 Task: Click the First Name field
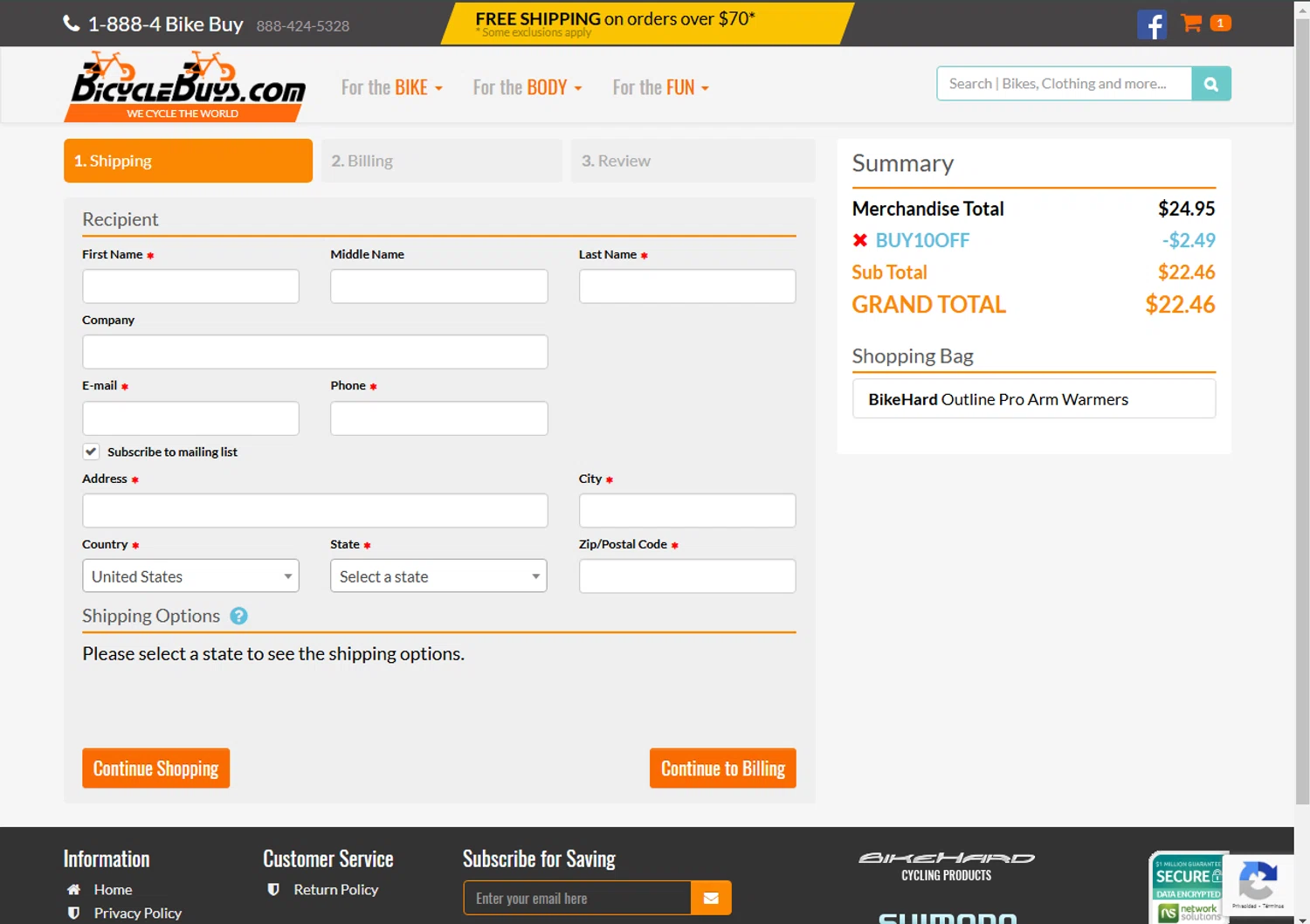coord(190,286)
